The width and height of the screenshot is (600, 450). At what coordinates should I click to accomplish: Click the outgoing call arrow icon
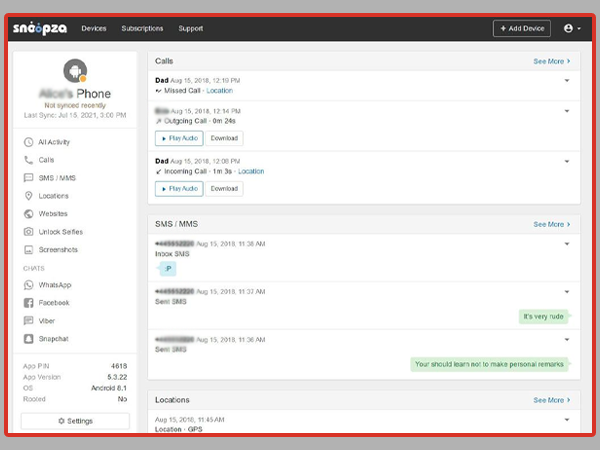(x=158, y=121)
